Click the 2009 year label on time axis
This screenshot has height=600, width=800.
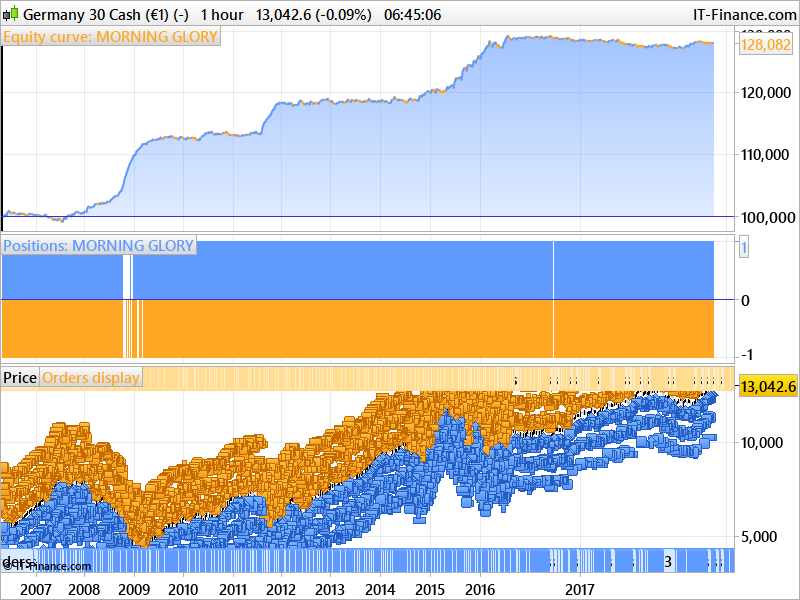(x=134, y=590)
